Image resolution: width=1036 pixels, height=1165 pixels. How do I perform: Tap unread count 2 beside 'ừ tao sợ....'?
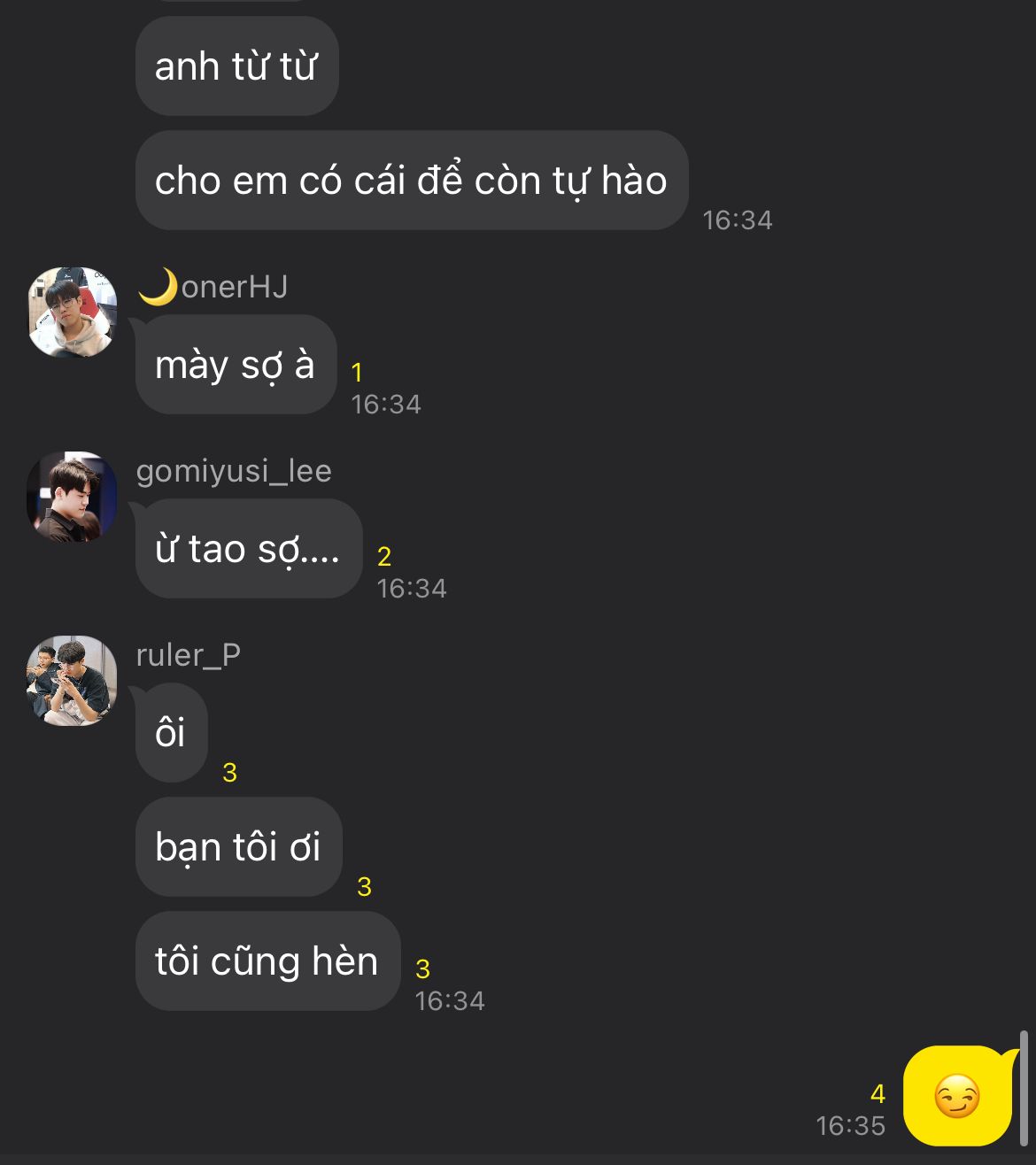tap(384, 557)
